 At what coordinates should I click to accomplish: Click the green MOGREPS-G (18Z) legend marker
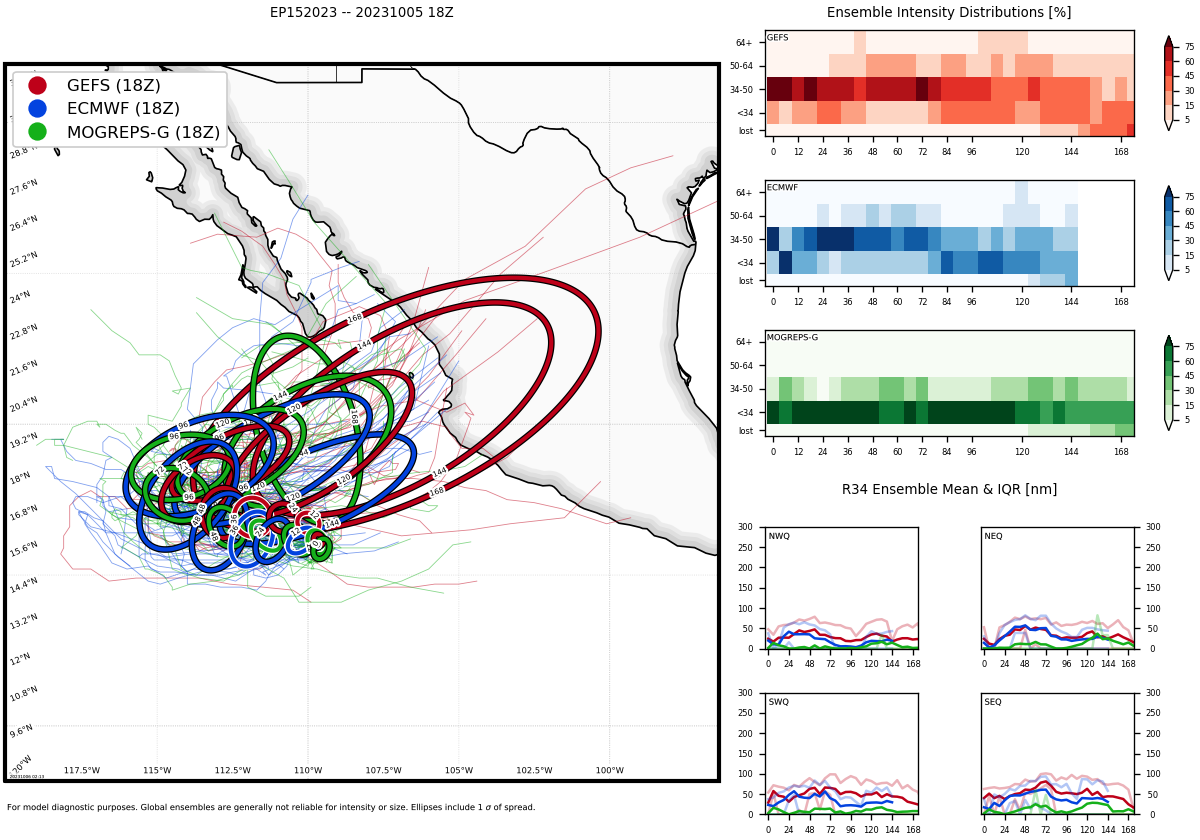click(37, 132)
